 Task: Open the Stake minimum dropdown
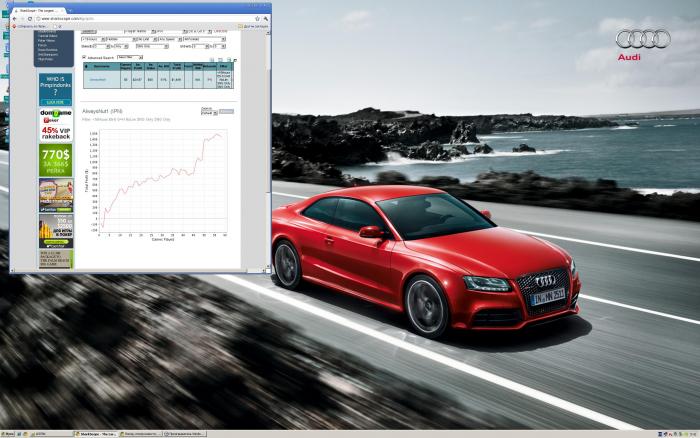(102, 46)
